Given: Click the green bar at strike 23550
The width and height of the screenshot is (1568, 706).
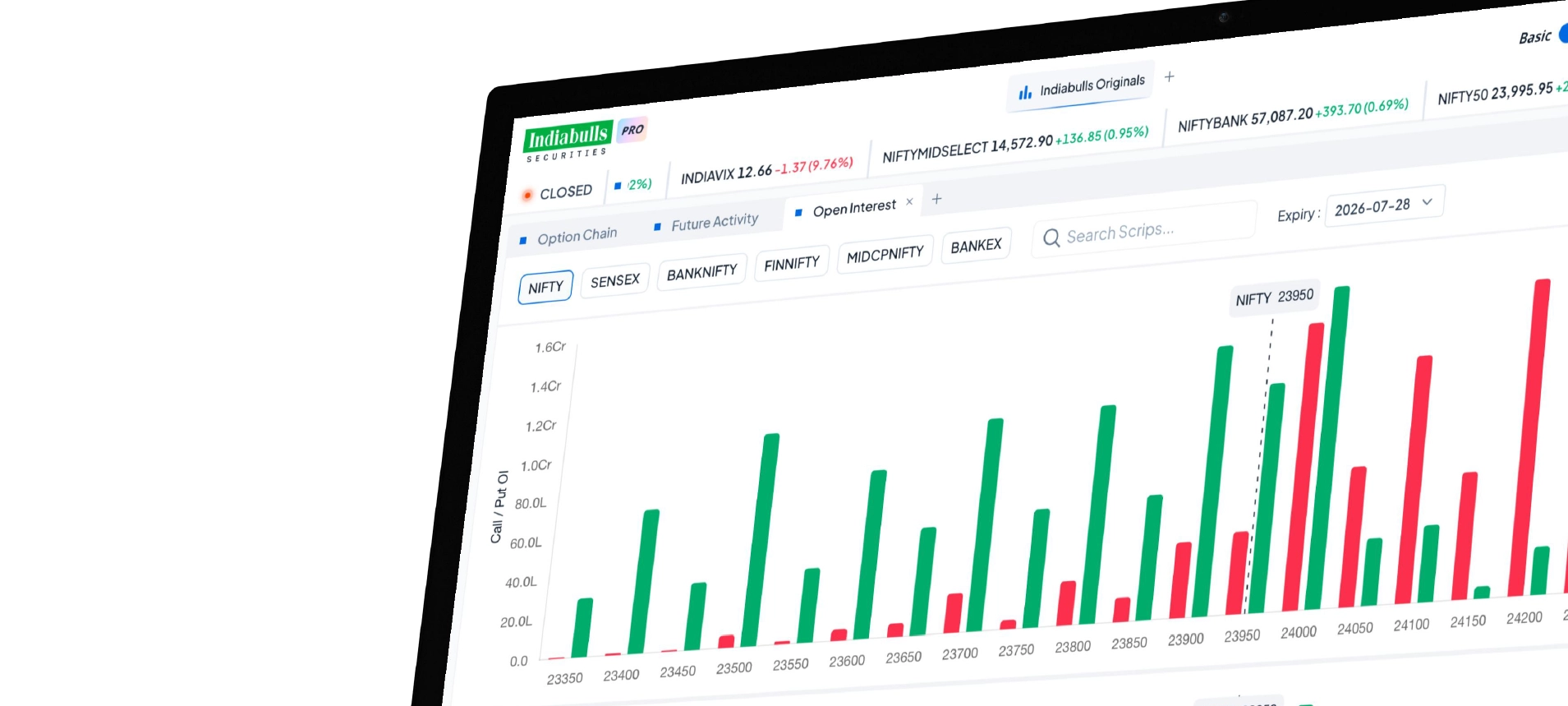Looking at the screenshot, I should pos(809,606).
